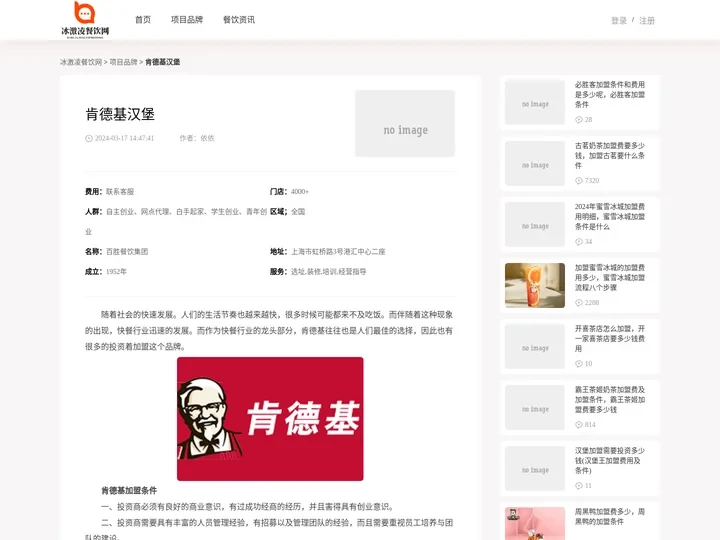Image resolution: width=720 pixels, height=540 pixels.
Task: Open the 项目品牌 menu item
Action: tap(187, 20)
